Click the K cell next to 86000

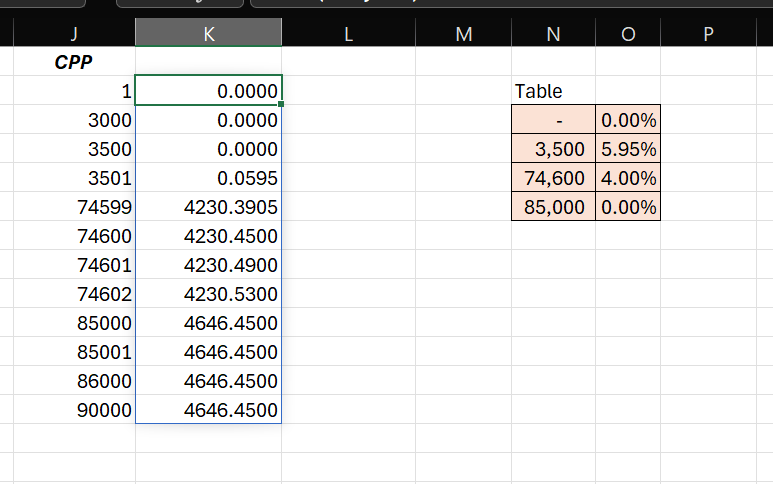tap(209, 380)
